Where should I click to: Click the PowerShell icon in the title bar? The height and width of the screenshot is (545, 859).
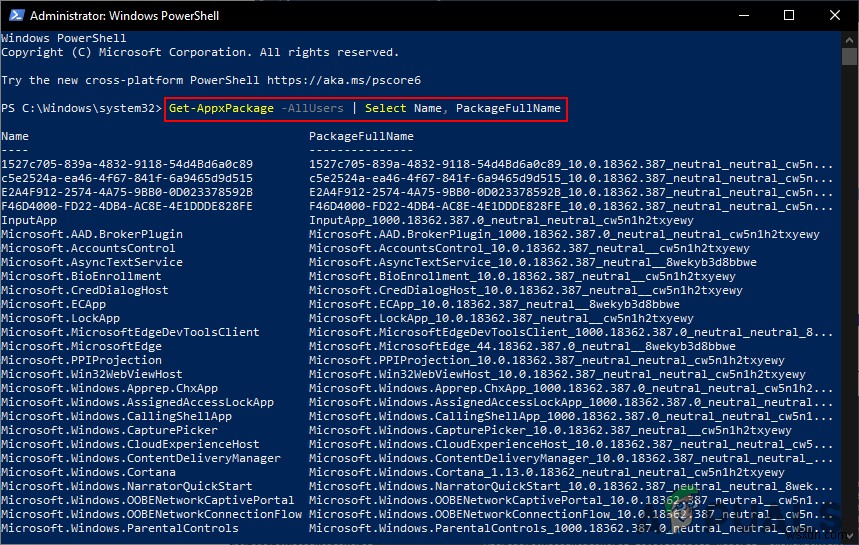15,15
